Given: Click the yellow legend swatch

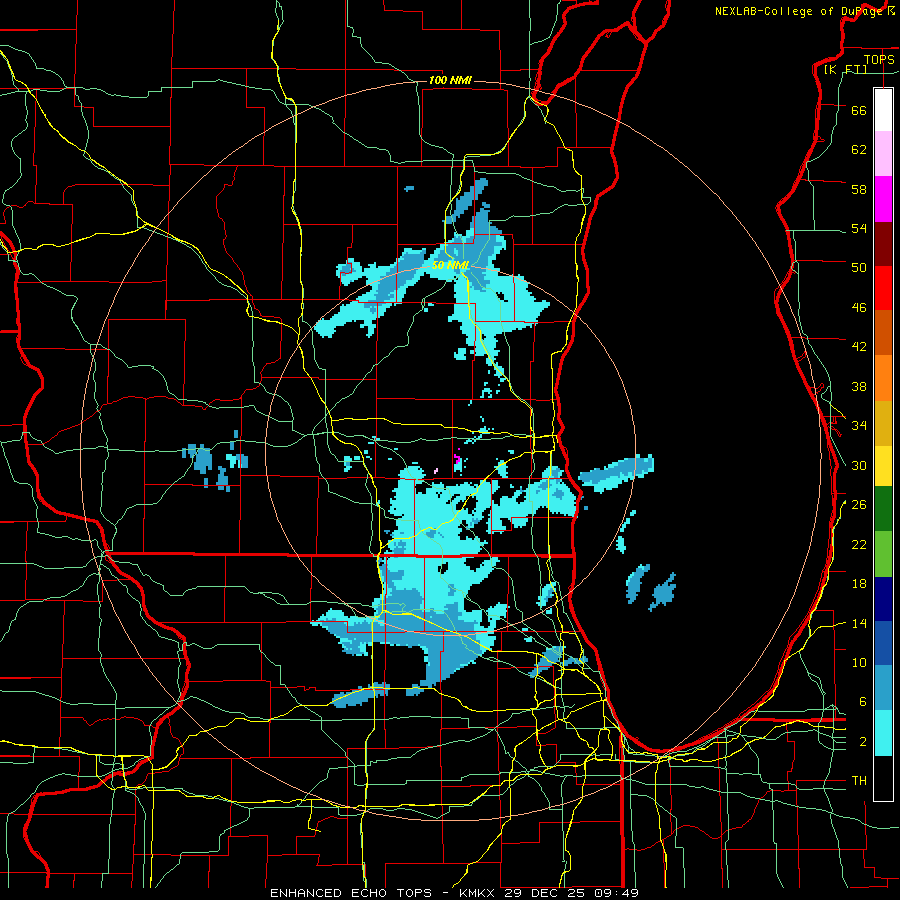Looking at the screenshot, I should [883, 466].
